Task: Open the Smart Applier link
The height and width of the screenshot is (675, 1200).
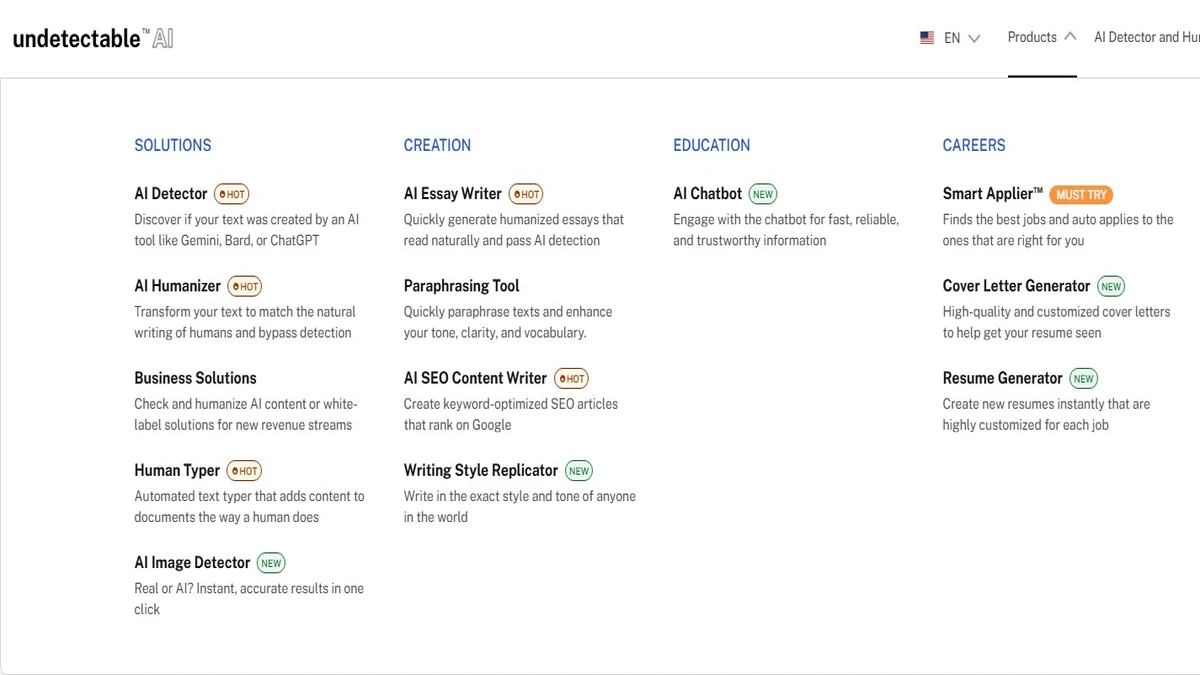Action: click(x=992, y=194)
